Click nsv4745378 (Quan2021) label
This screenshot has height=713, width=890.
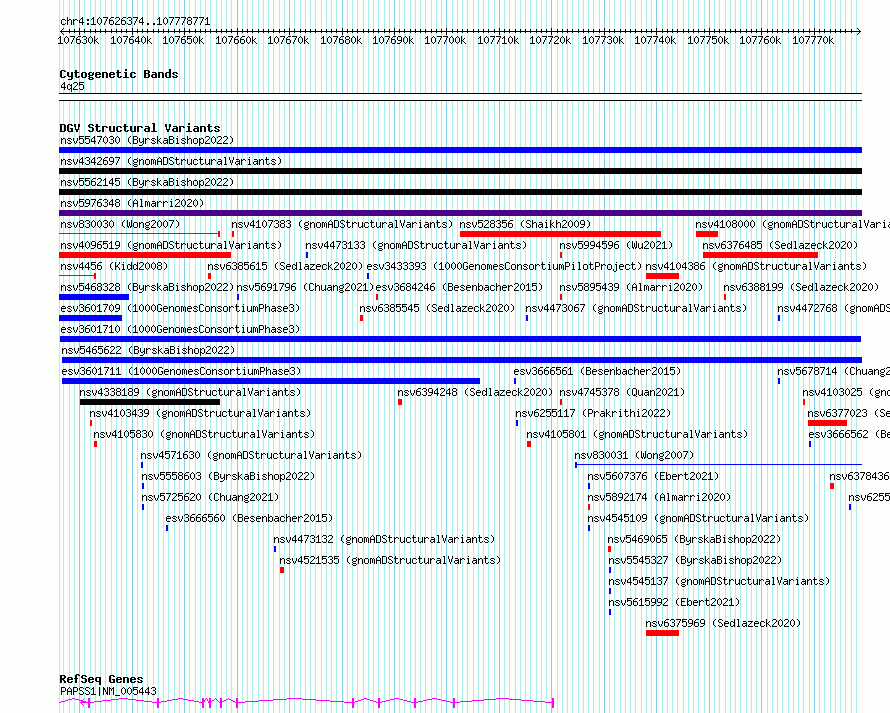[622, 392]
